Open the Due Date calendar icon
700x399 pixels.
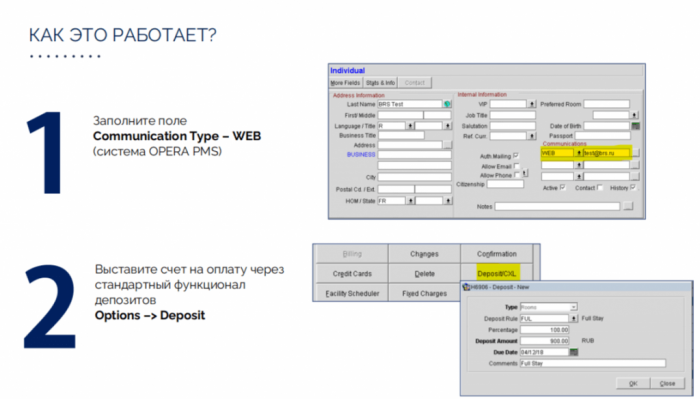pyautogui.click(x=574, y=352)
